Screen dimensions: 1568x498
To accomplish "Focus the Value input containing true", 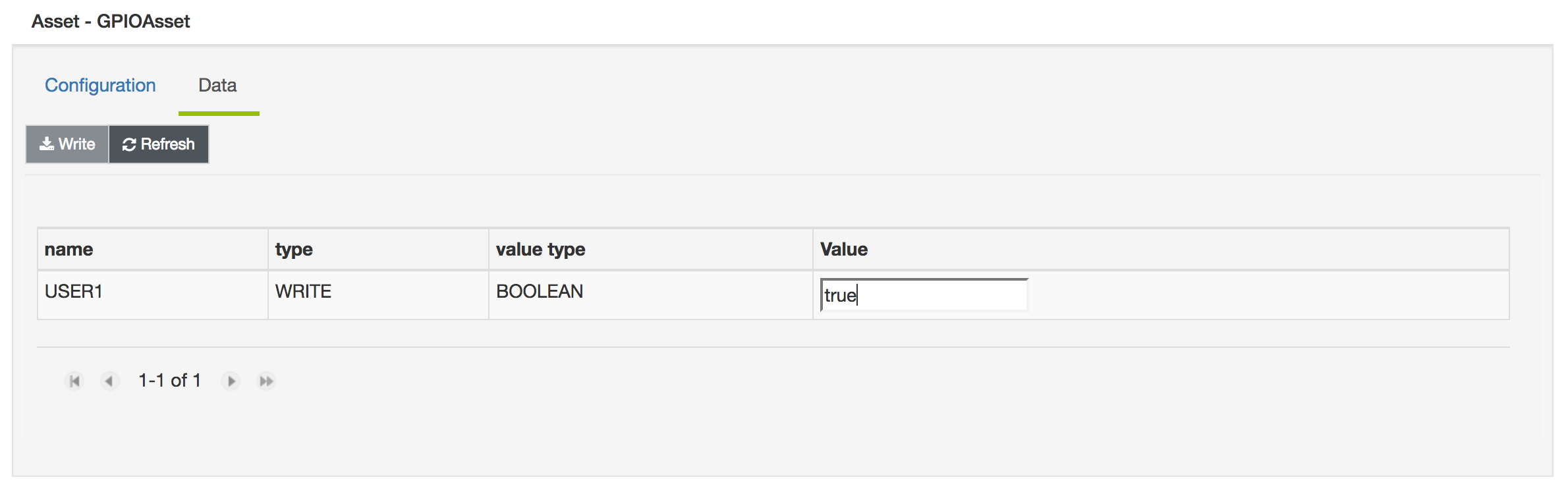I will coord(924,295).
